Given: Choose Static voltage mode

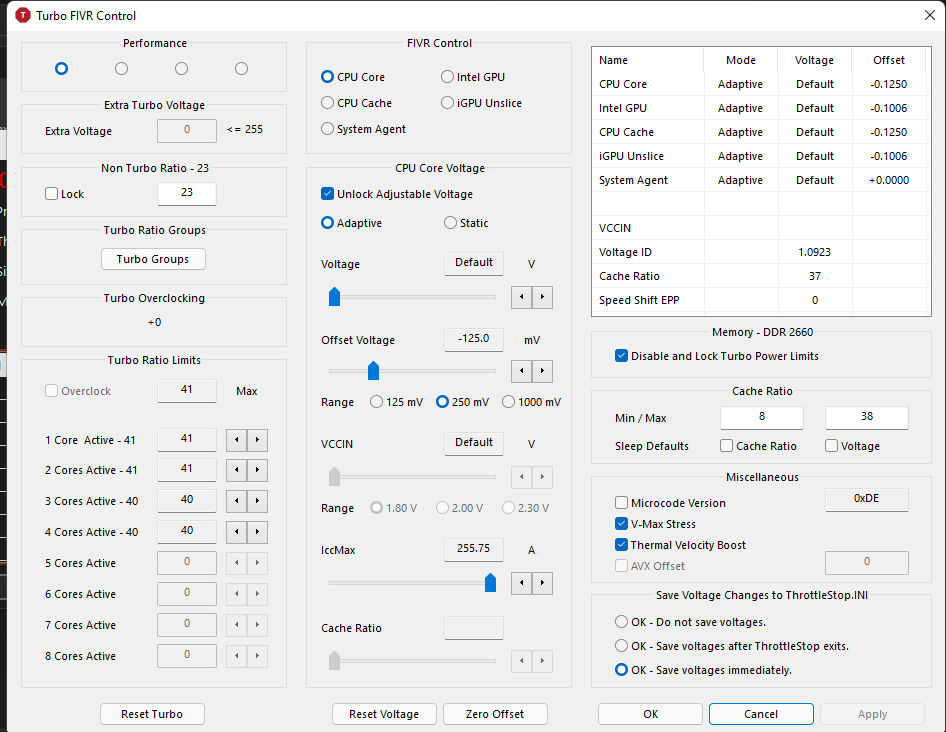Looking at the screenshot, I should point(466,223).
